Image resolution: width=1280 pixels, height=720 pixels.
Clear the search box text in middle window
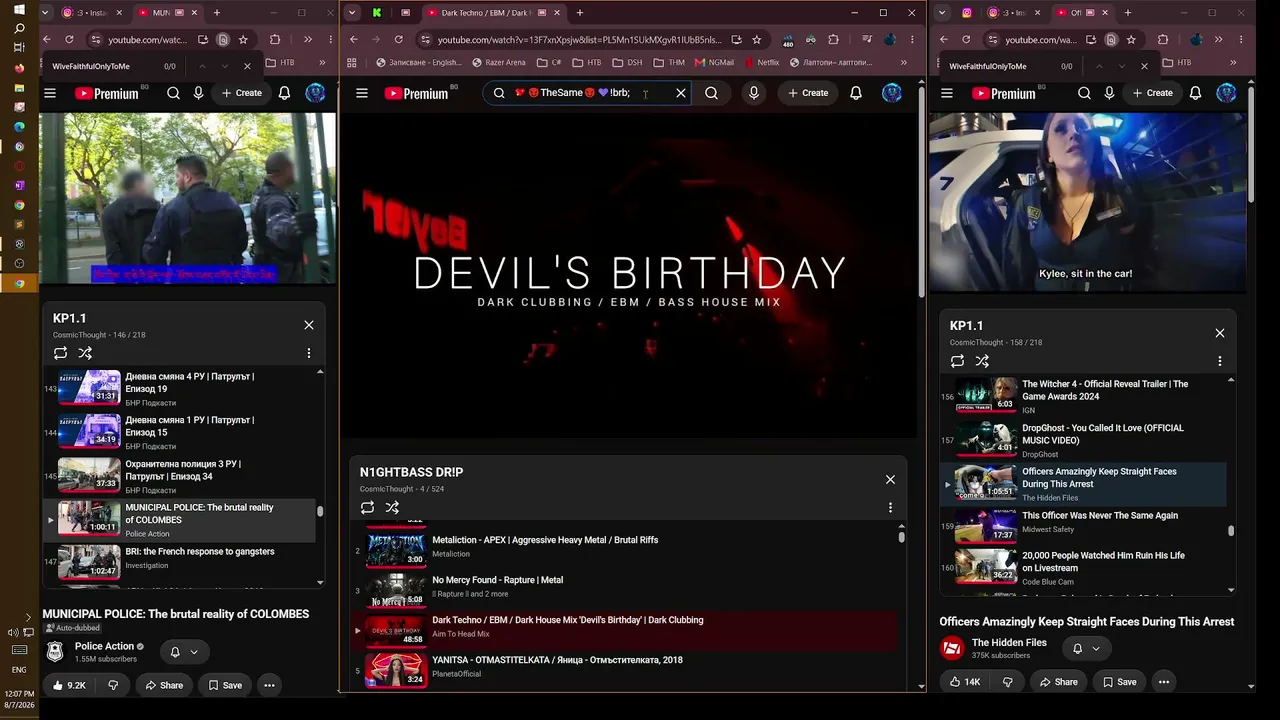click(x=681, y=93)
